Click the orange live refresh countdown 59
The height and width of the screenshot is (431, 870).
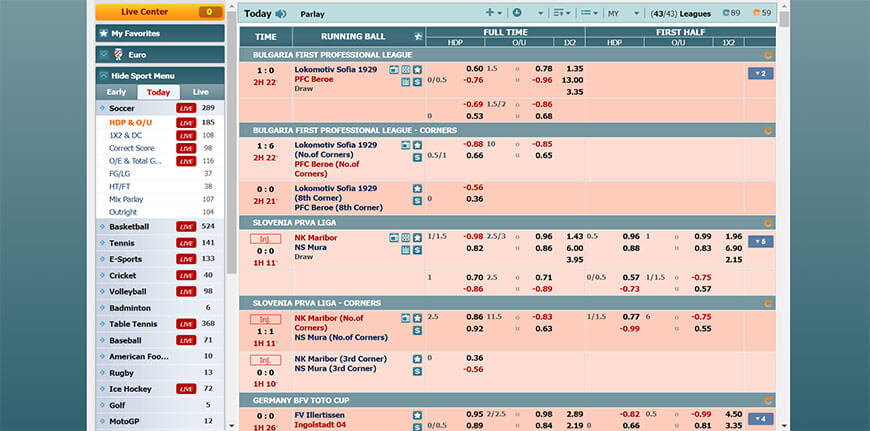[x=762, y=13]
